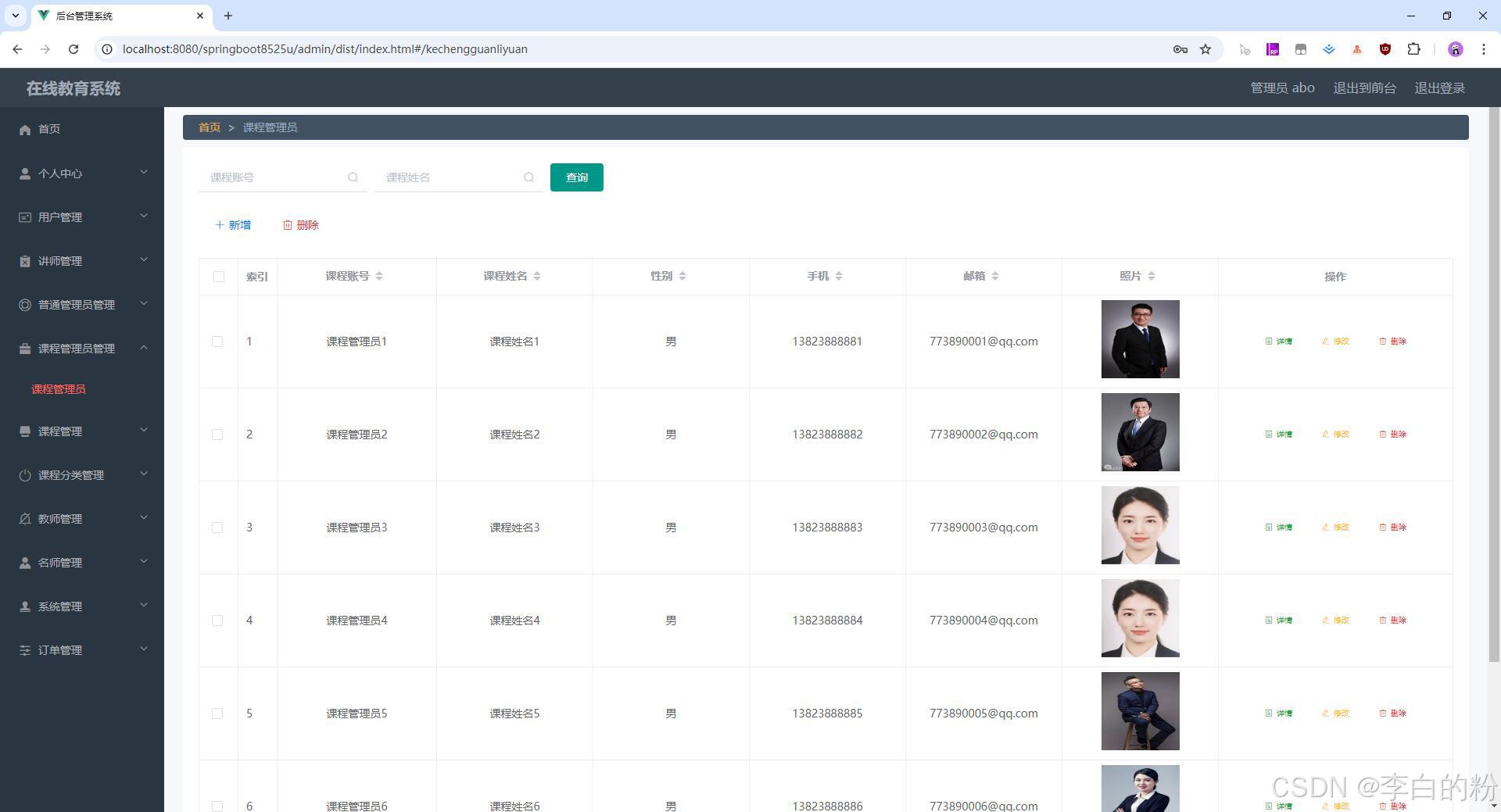The image size is (1501, 812).
Task: Select 课程管理员 submenu item
Action: 59,389
